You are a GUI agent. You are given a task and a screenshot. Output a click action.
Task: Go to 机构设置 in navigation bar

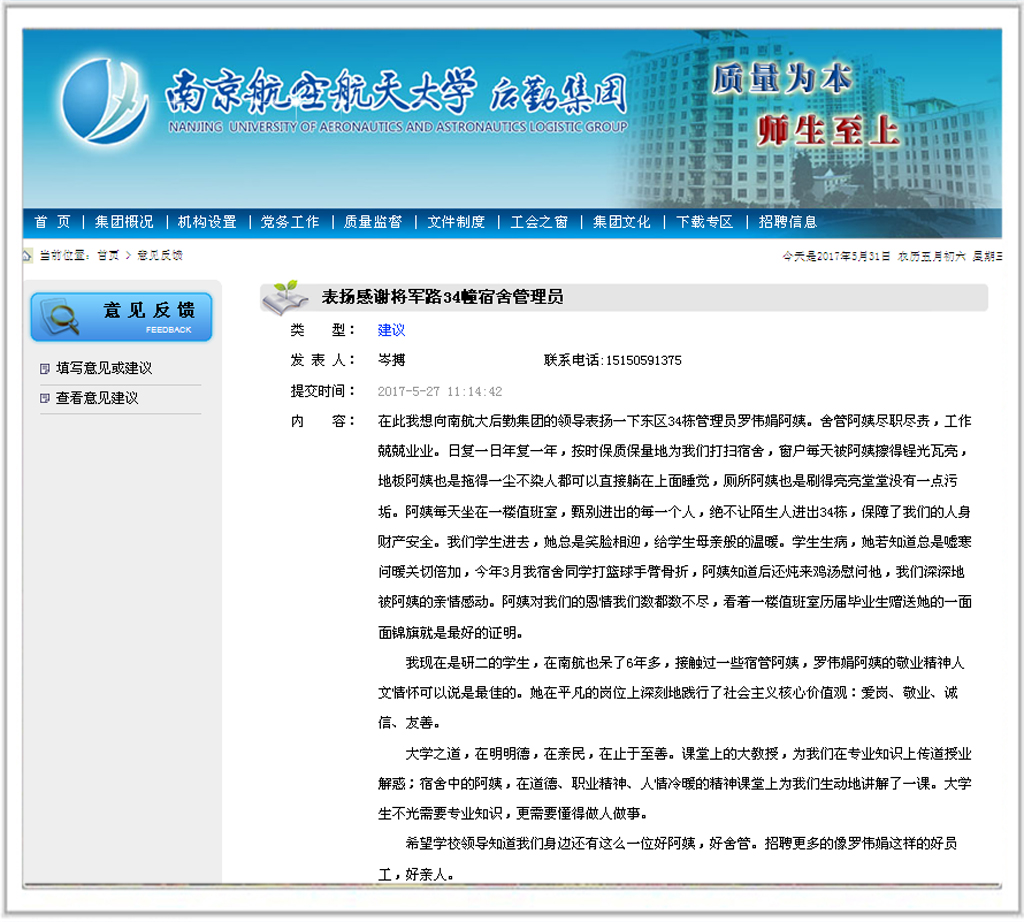pos(207,222)
